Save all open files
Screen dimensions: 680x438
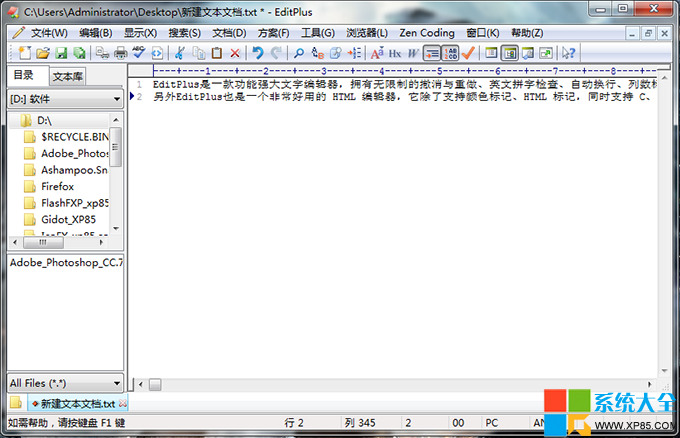click(79, 53)
